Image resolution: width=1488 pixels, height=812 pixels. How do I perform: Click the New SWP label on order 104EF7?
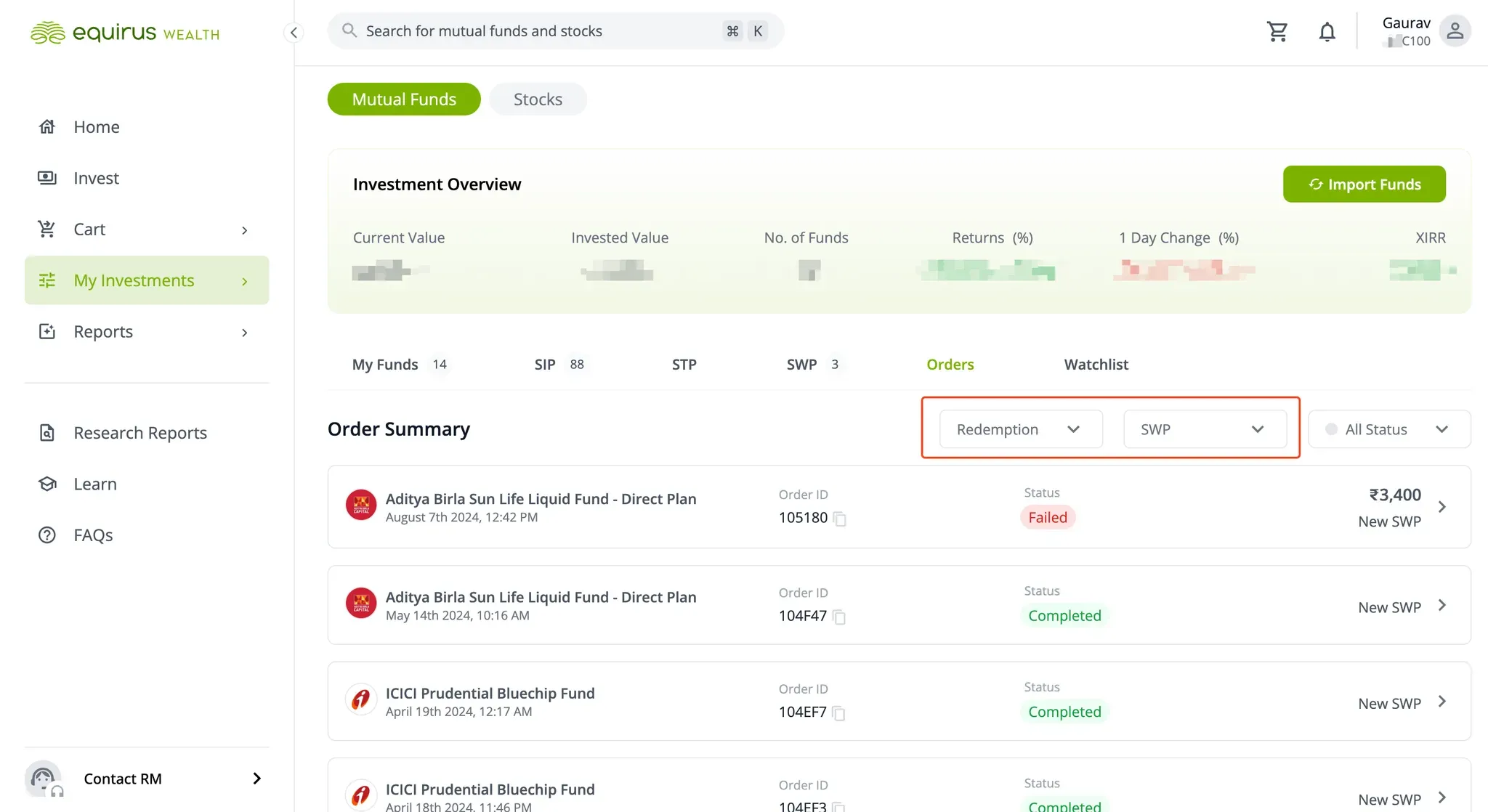[1390, 703]
